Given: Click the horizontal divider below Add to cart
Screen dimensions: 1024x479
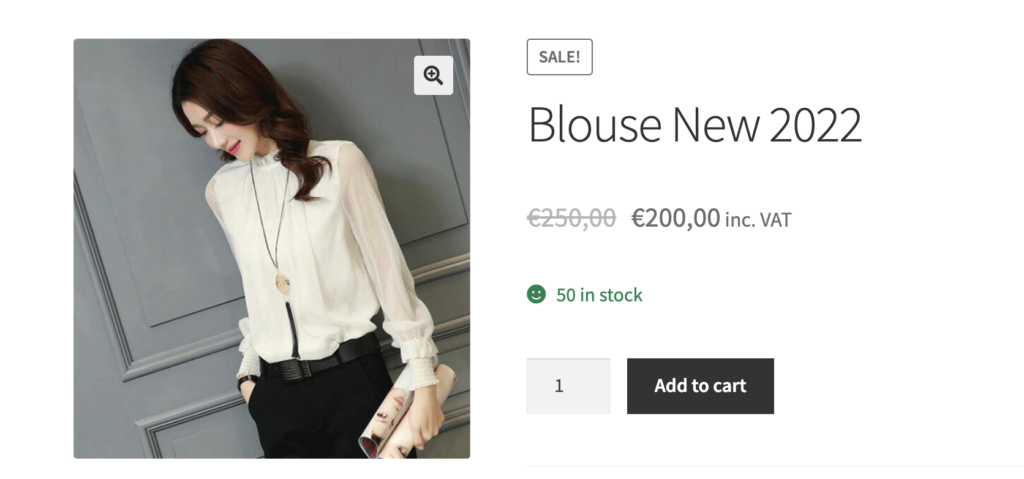Looking at the screenshot, I should (775, 466).
